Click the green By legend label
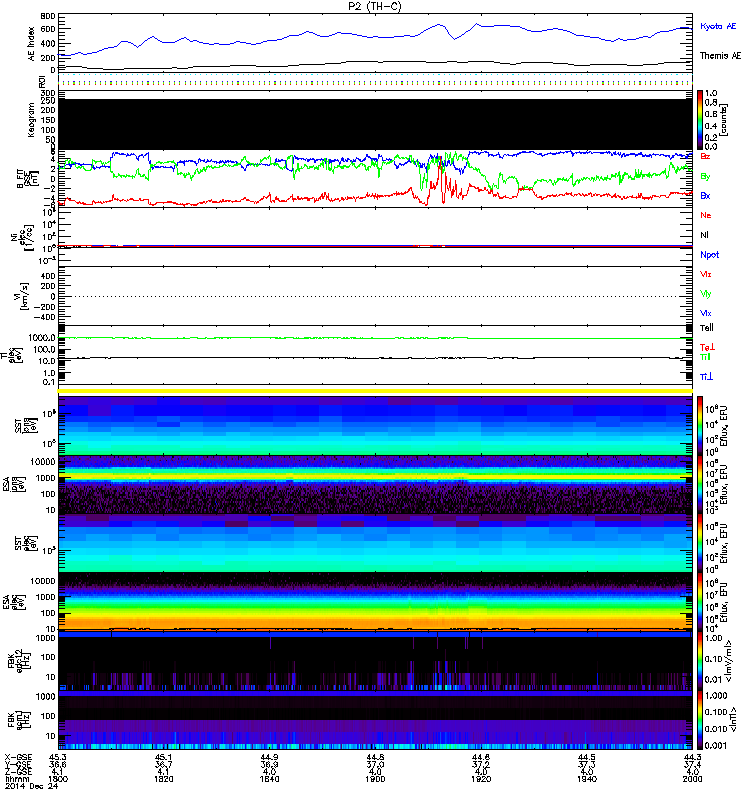 pos(705,177)
